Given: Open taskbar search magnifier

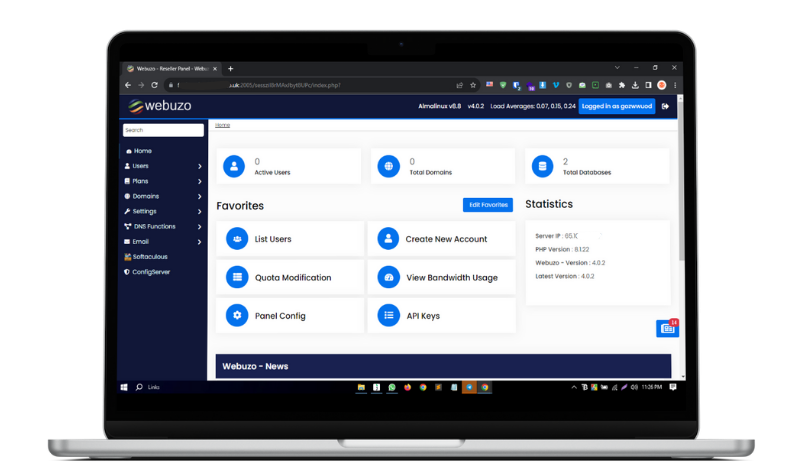Looking at the screenshot, I should tap(139, 387).
